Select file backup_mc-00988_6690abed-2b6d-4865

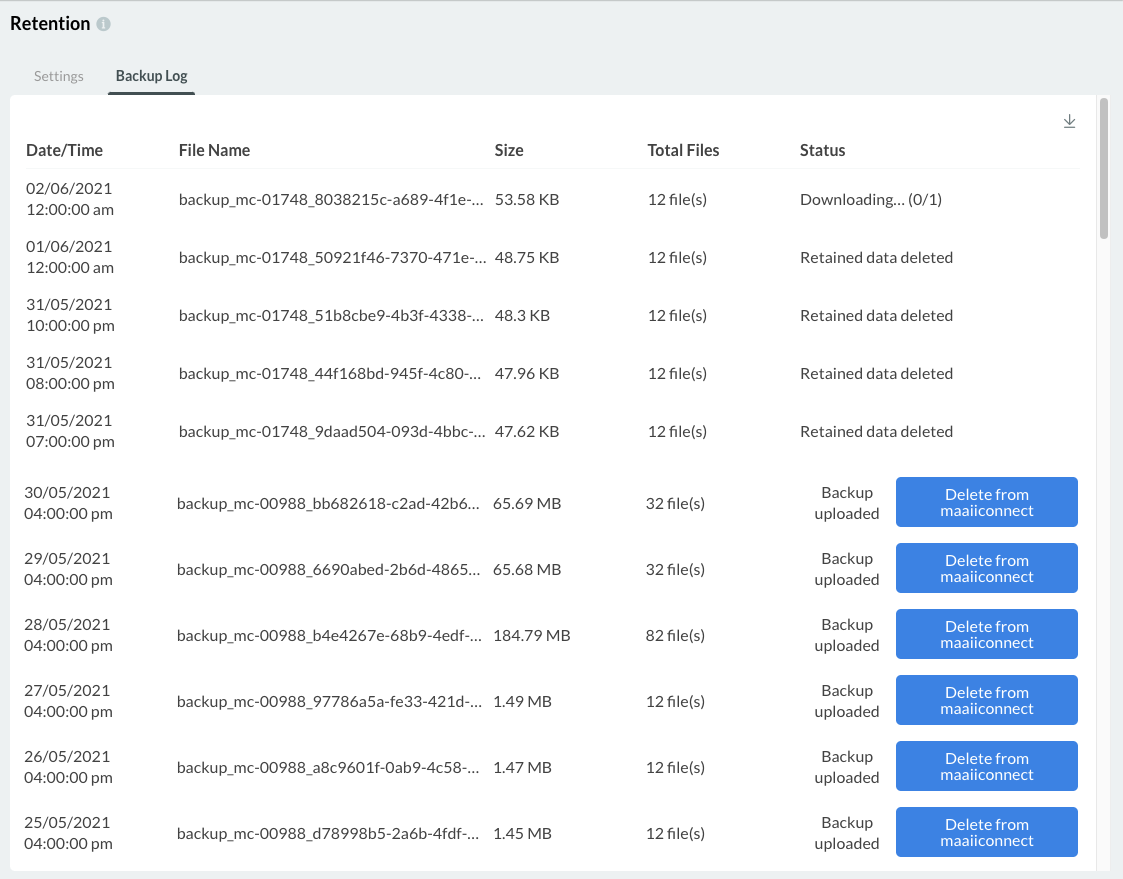click(329, 570)
